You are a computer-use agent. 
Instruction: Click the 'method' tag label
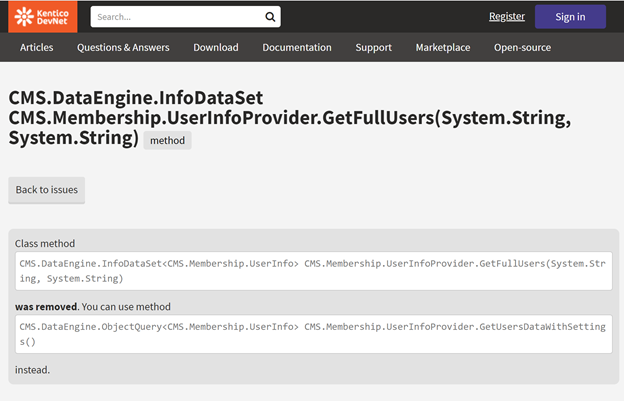(168, 140)
